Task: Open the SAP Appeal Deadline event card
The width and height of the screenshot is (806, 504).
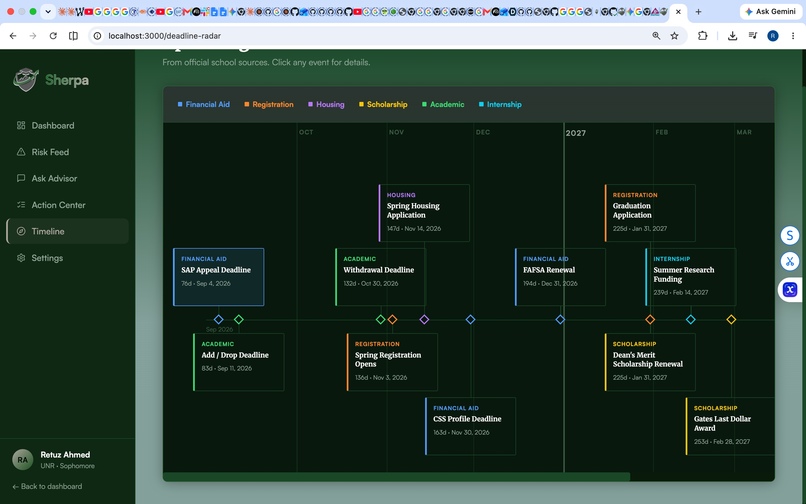Action: (219, 277)
